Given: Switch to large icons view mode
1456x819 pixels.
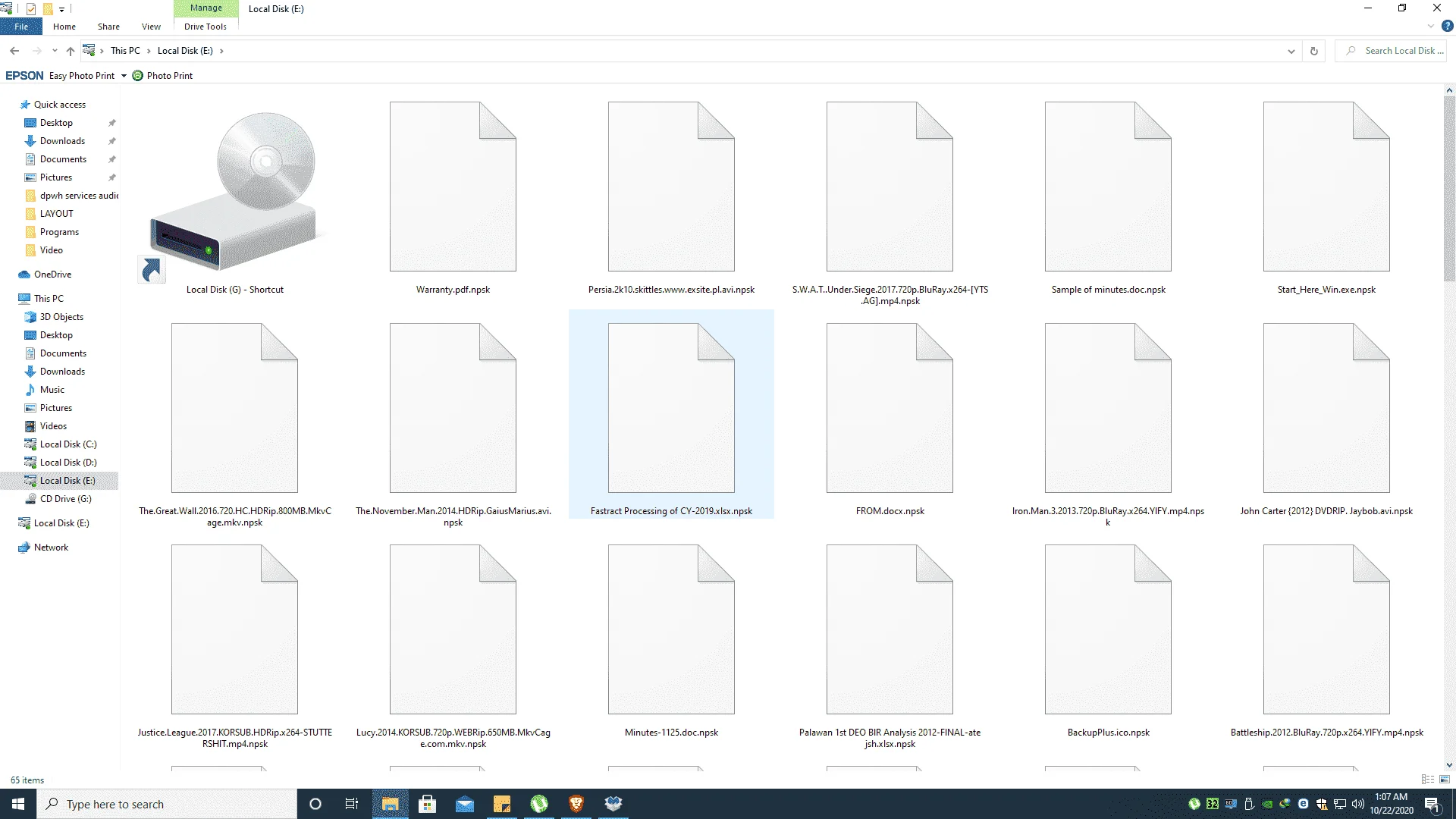Looking at the screenshot, I should pos(1445,780).
